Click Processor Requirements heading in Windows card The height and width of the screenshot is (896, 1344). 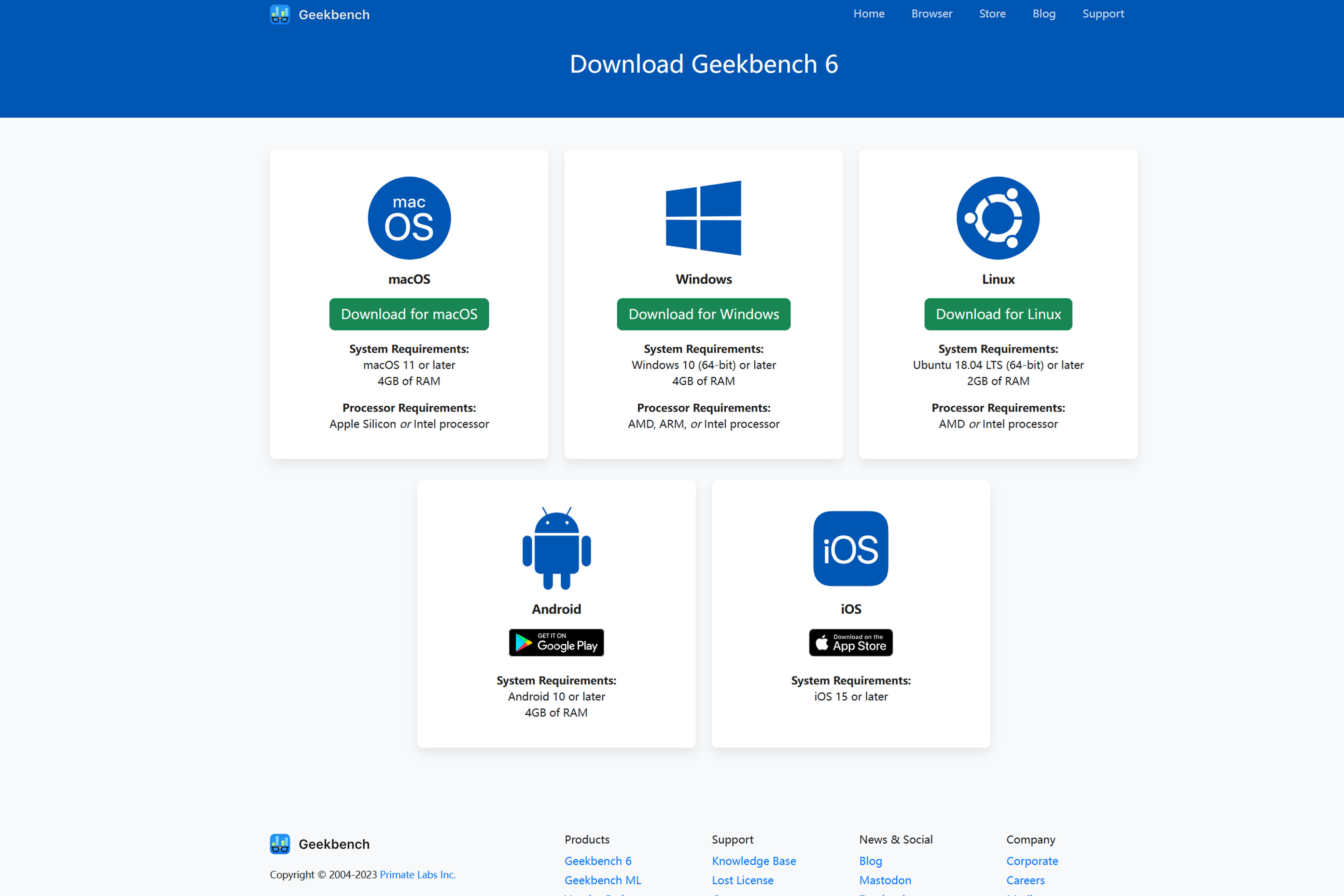point(704,408)
